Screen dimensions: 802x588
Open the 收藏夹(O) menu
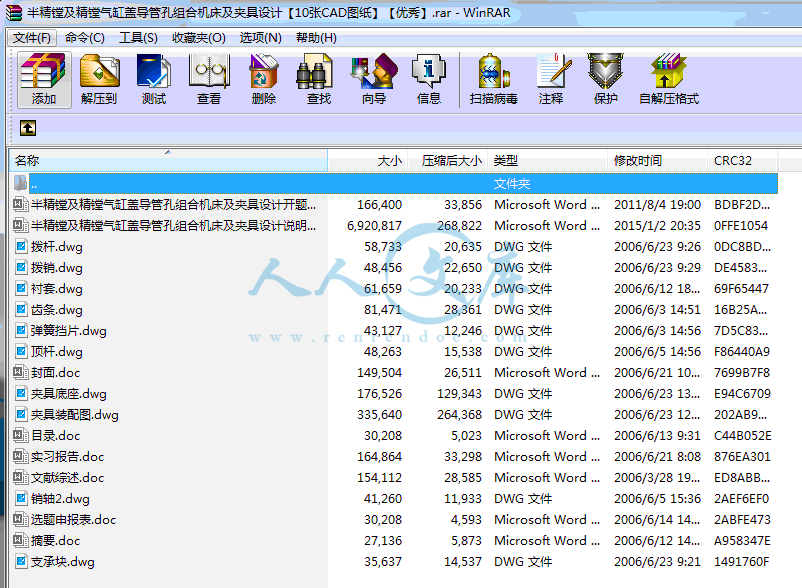point(199,38)
